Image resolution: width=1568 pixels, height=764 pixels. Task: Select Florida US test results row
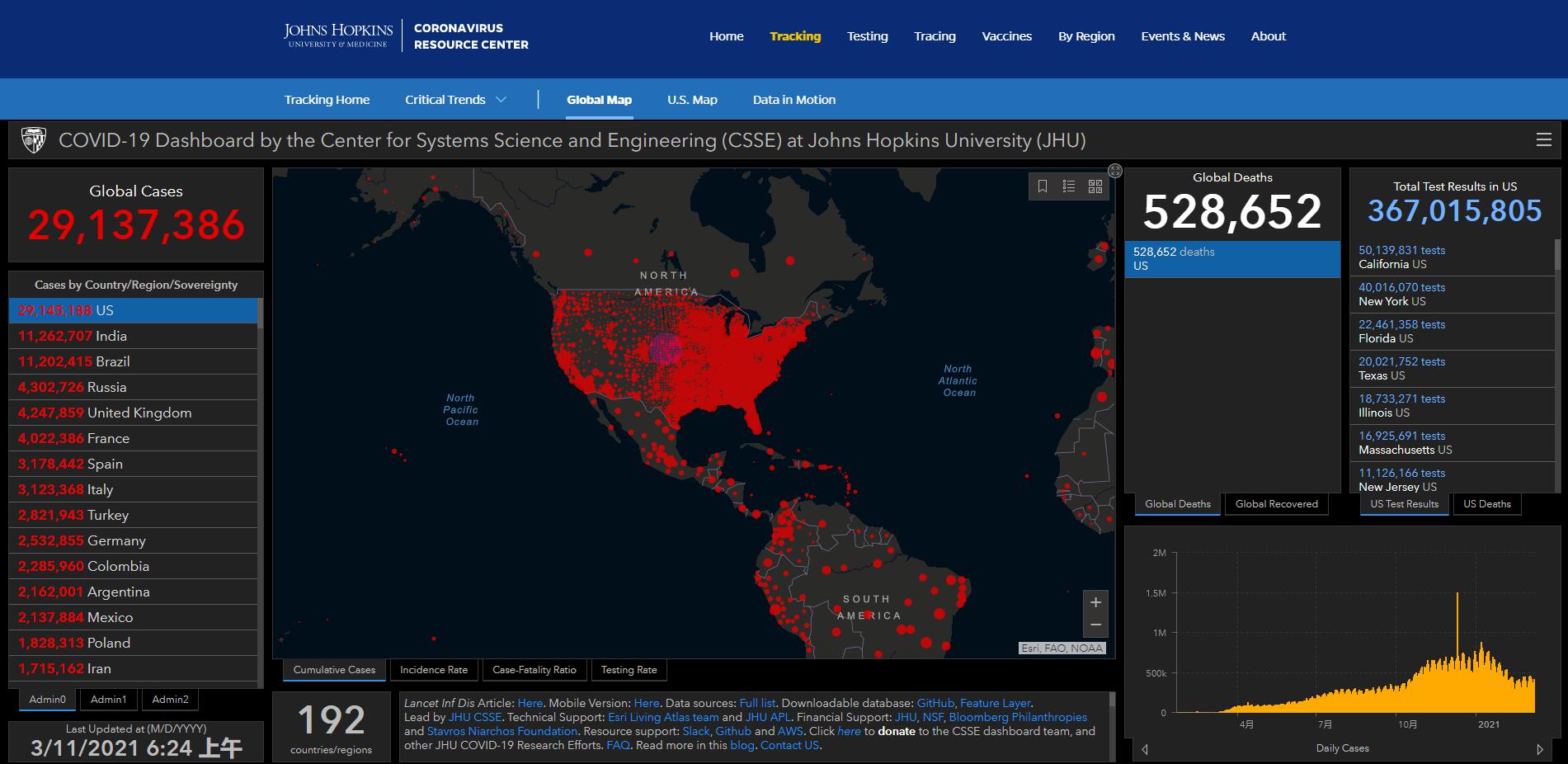pyautogui.click(x=1452, y=332)
